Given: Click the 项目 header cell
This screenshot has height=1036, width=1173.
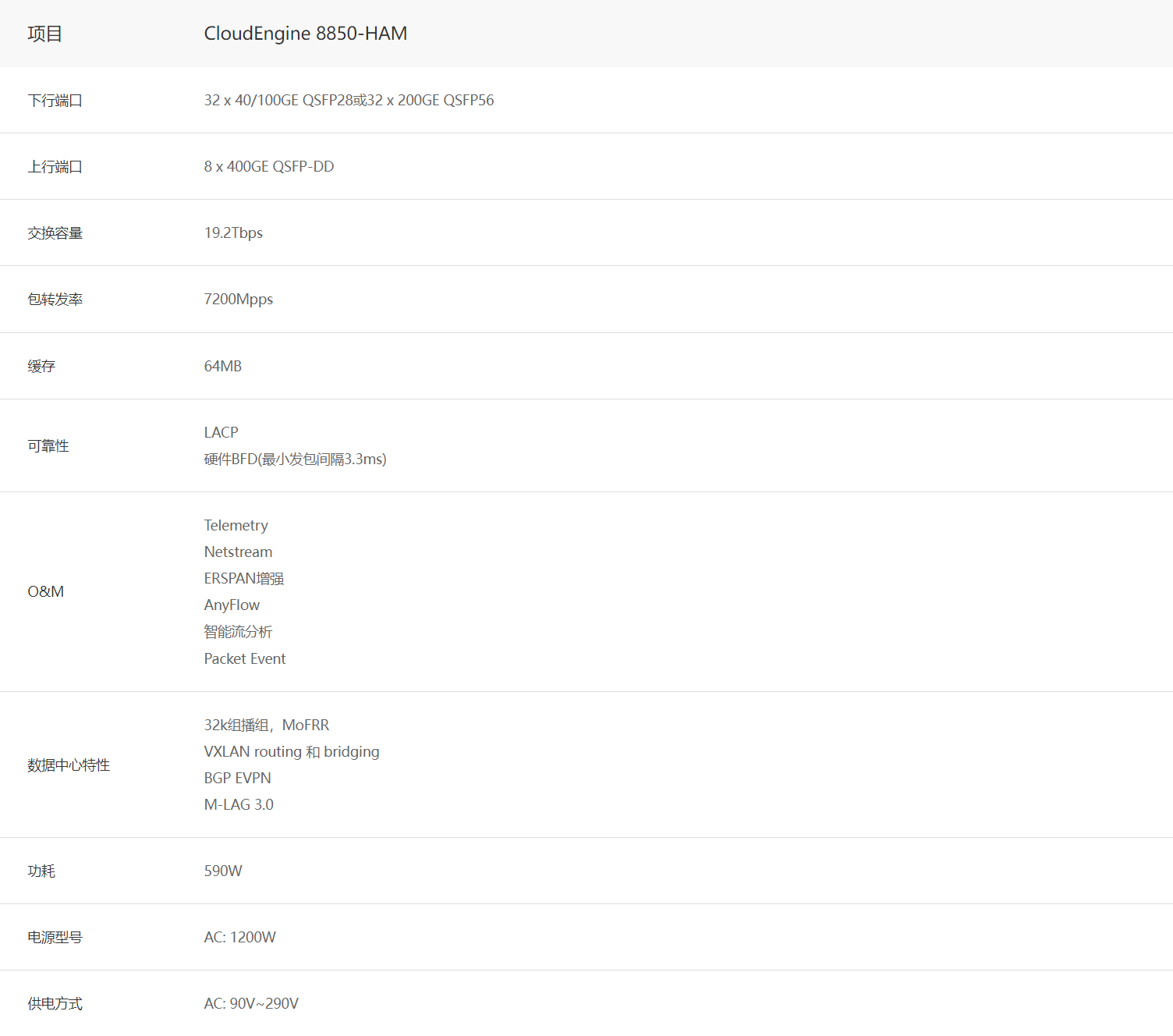Looking at the screenshot, I should click(x=44, y=34).
